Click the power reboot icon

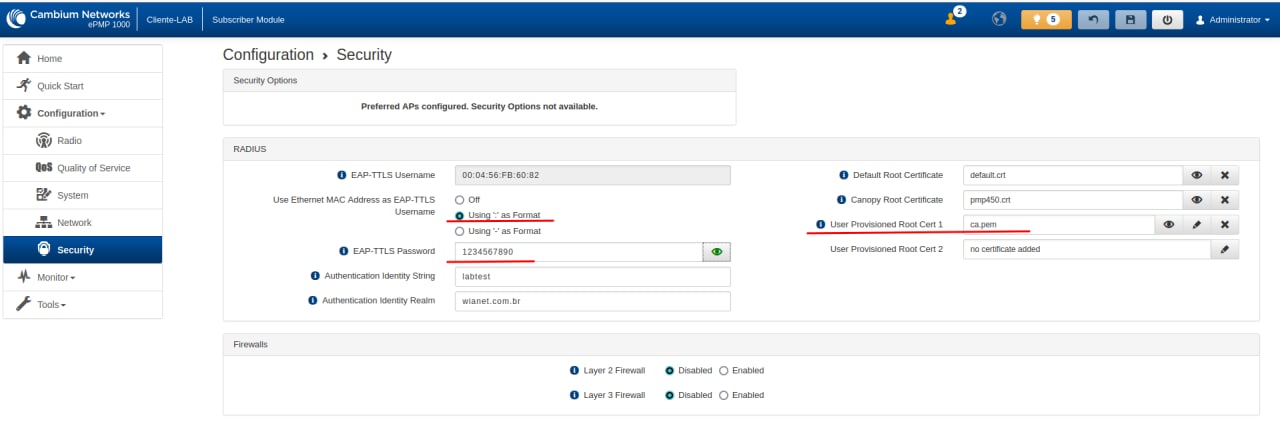pos(1166,19)
